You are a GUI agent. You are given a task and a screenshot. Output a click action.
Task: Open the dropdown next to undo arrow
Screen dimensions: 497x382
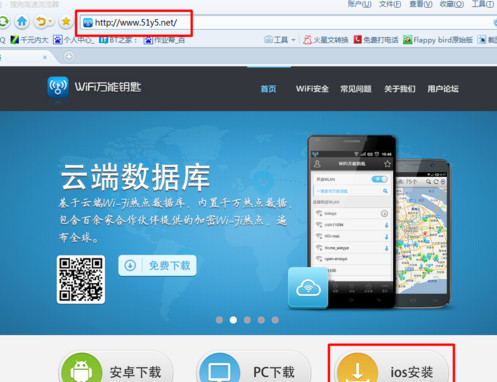coord(50,22)
